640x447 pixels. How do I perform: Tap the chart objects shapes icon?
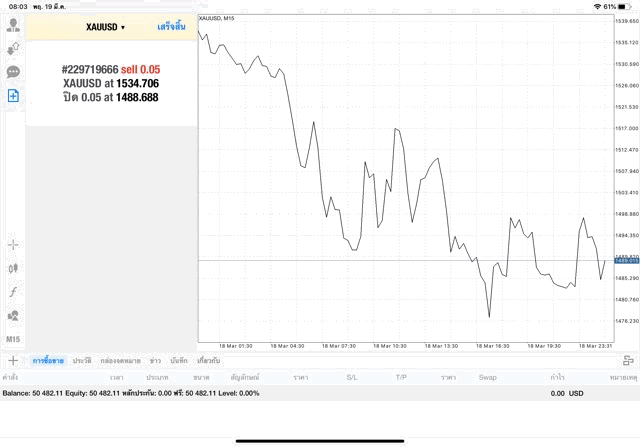[x=13, y=315]
